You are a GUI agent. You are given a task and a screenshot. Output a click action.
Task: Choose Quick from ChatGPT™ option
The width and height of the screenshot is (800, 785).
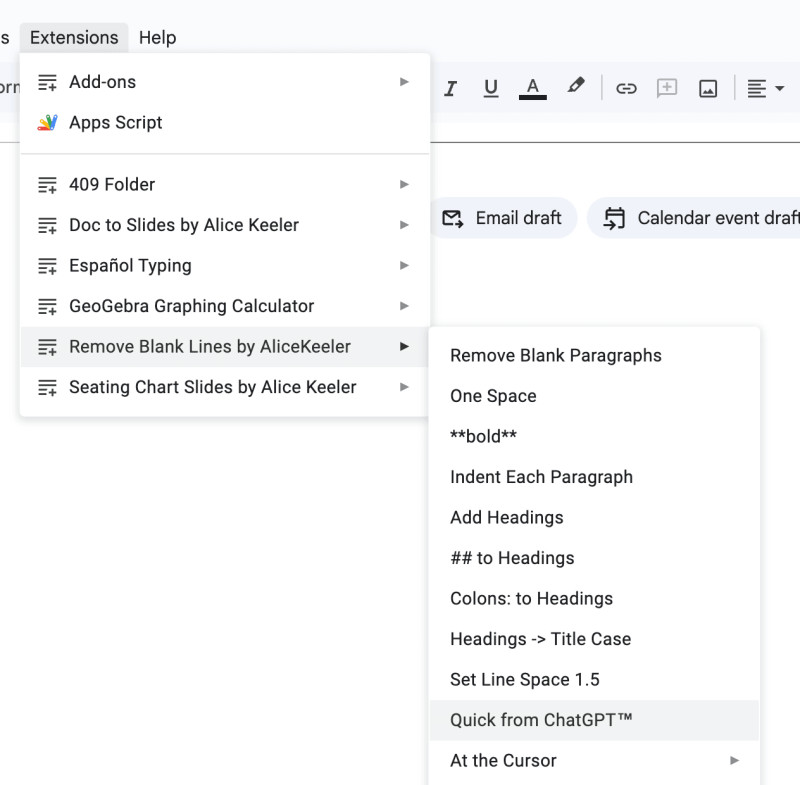pyautogui.click(x=594, y=720)
